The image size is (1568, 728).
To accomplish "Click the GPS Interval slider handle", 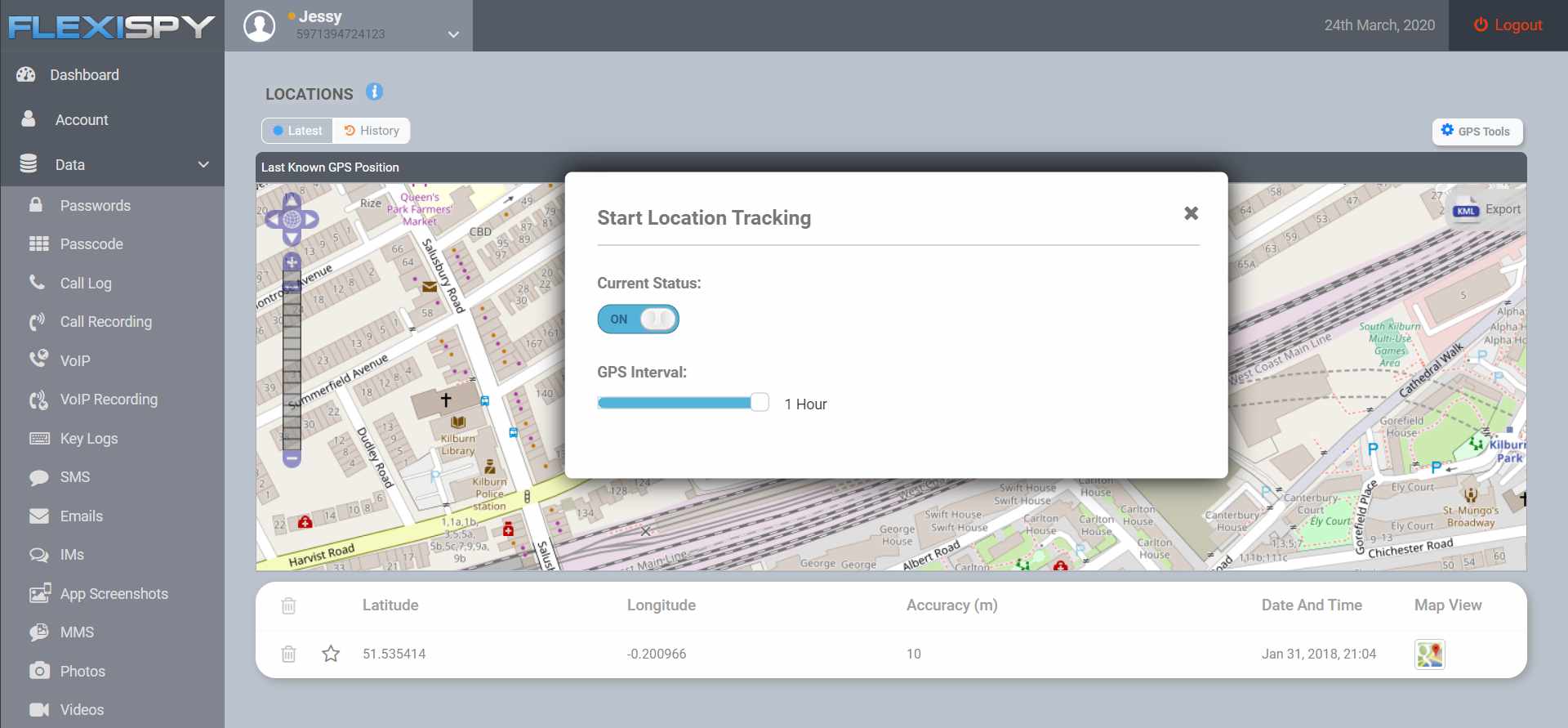I will (x=759, y=402).
